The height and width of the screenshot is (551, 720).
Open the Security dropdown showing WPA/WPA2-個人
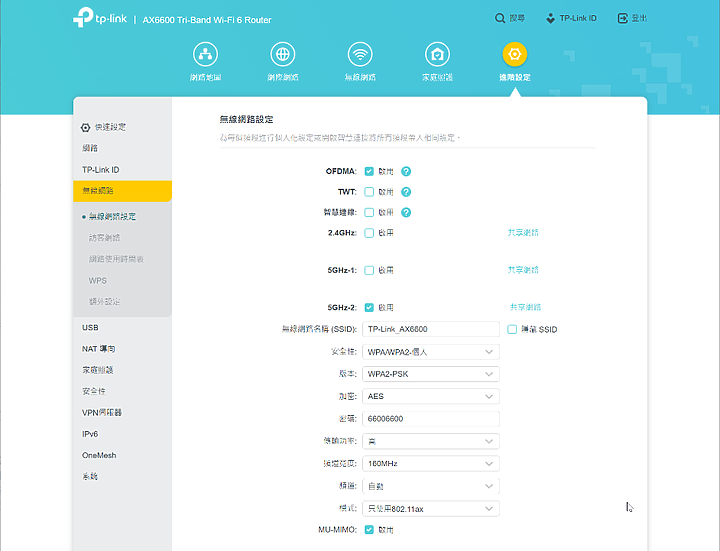point(431,352)
